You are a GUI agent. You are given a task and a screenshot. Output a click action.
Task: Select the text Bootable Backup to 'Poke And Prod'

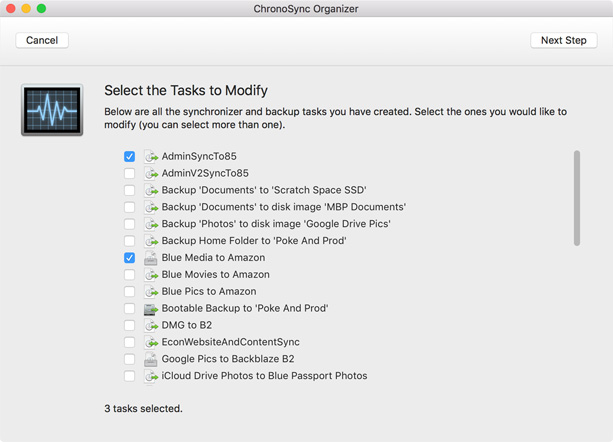[x=245, y=308]
